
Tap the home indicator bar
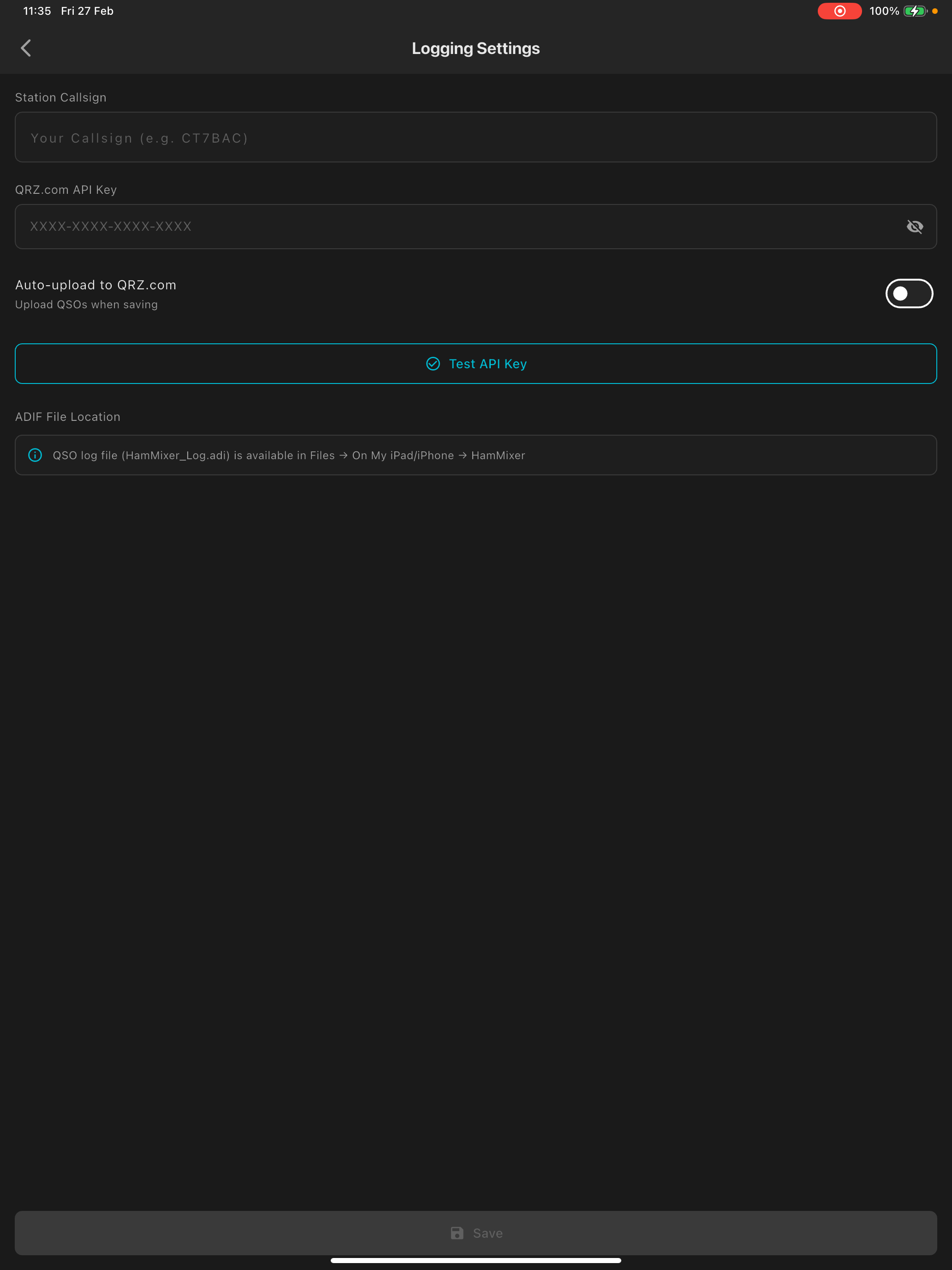point(476,1261)
